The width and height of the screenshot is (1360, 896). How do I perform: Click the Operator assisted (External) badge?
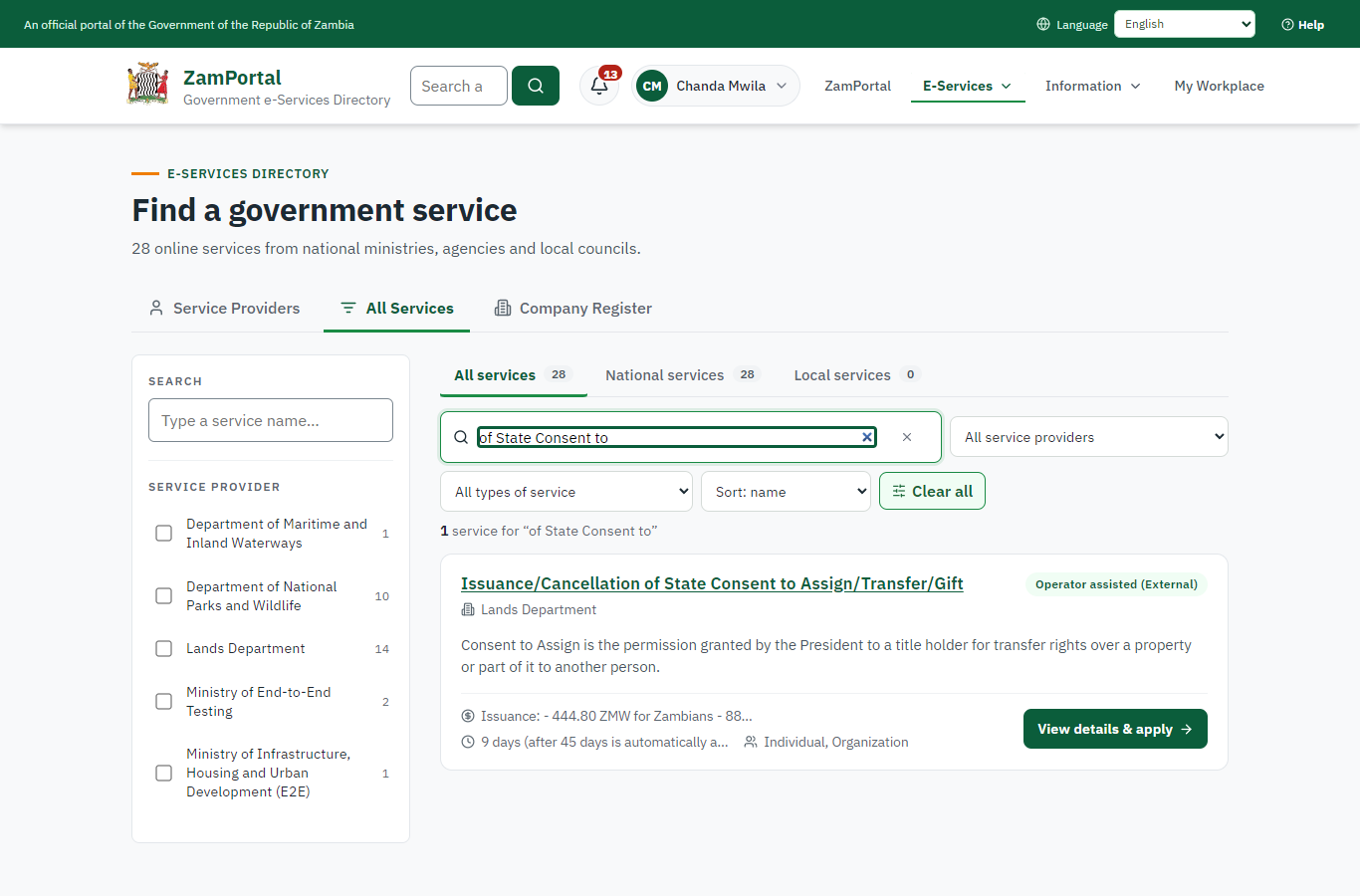(1116, 584)
